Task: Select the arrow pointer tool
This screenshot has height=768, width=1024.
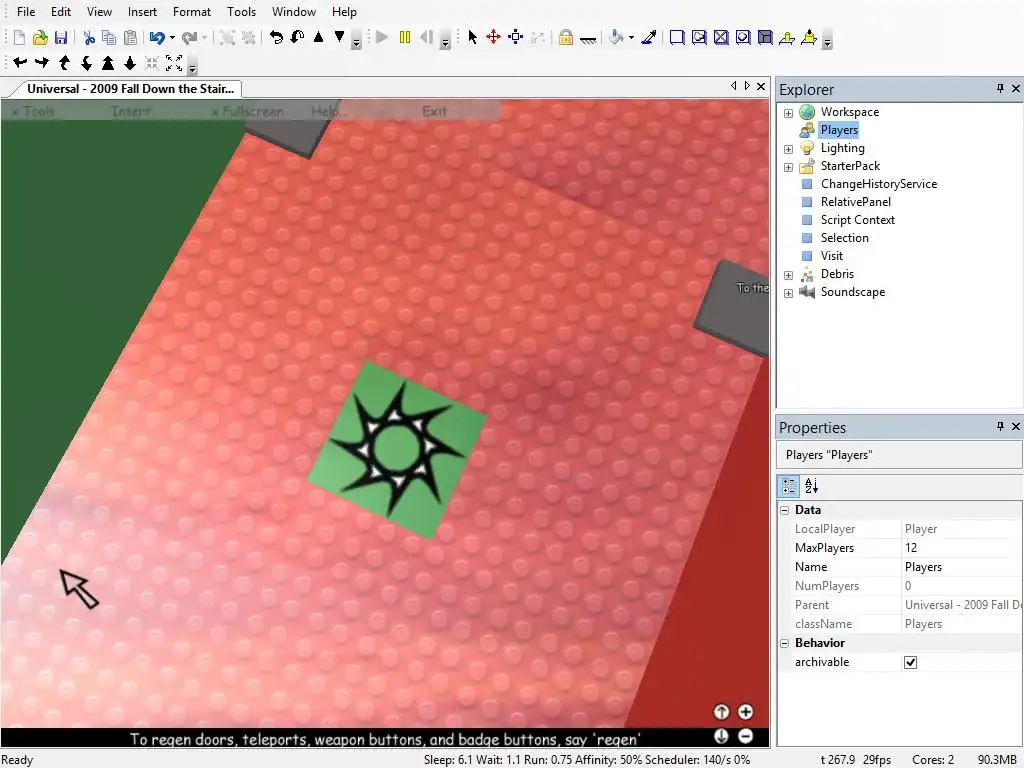Action: [473, 37]
